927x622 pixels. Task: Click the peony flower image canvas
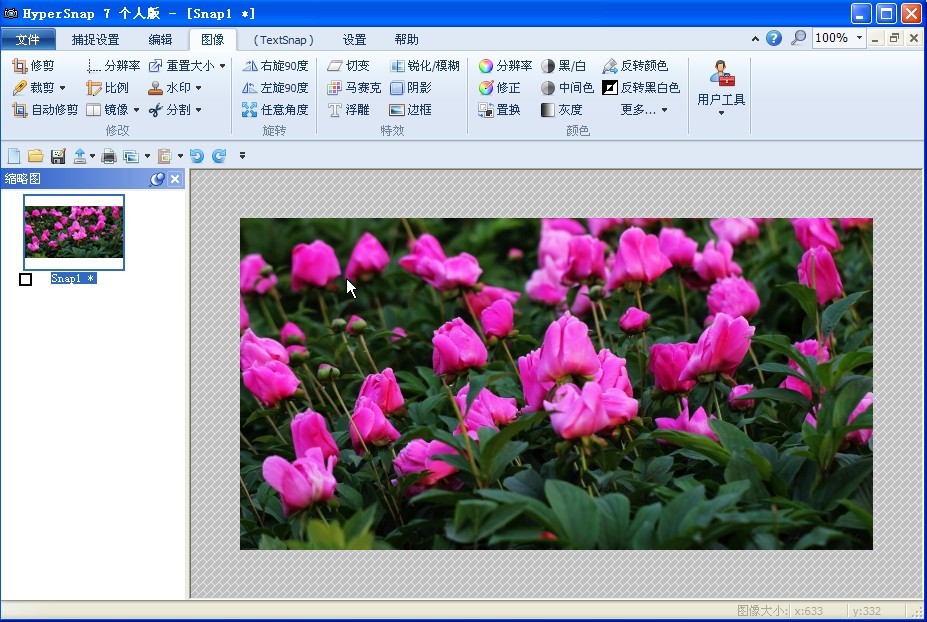pyautogui.click(x=556, y=384)
